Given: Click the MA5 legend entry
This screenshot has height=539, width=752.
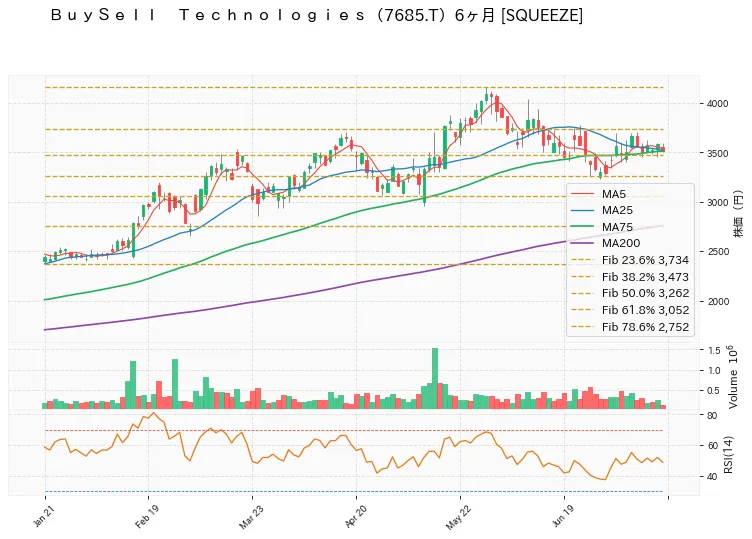Looking at the screenshot, I should [x=598, y=194].
